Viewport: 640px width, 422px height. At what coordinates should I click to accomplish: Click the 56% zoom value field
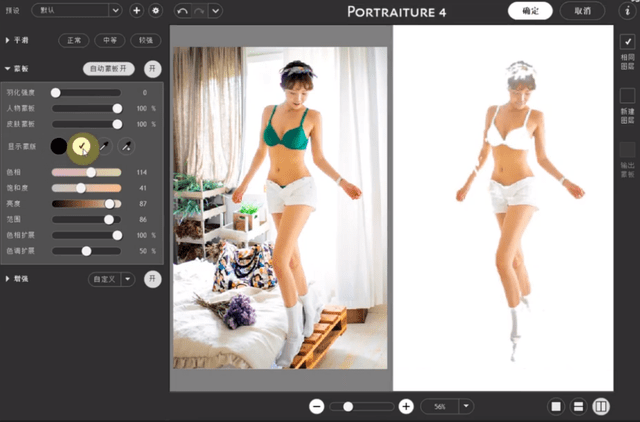coord(440,406)
